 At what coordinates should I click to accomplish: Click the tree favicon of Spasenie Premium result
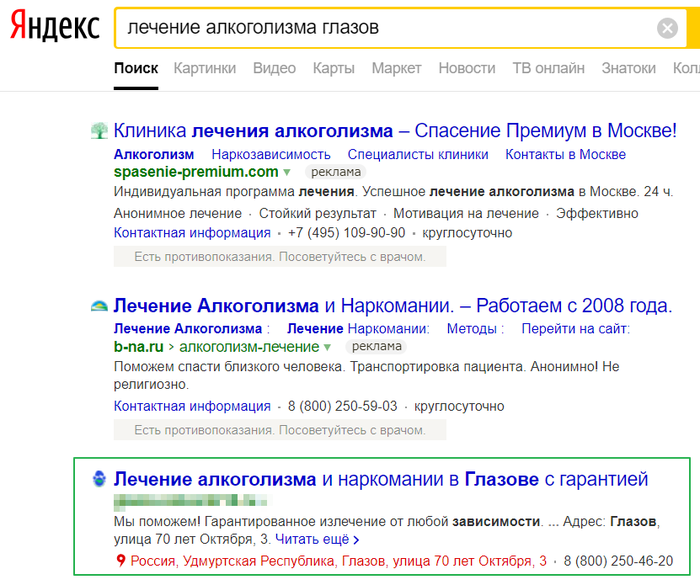point(100,131)
